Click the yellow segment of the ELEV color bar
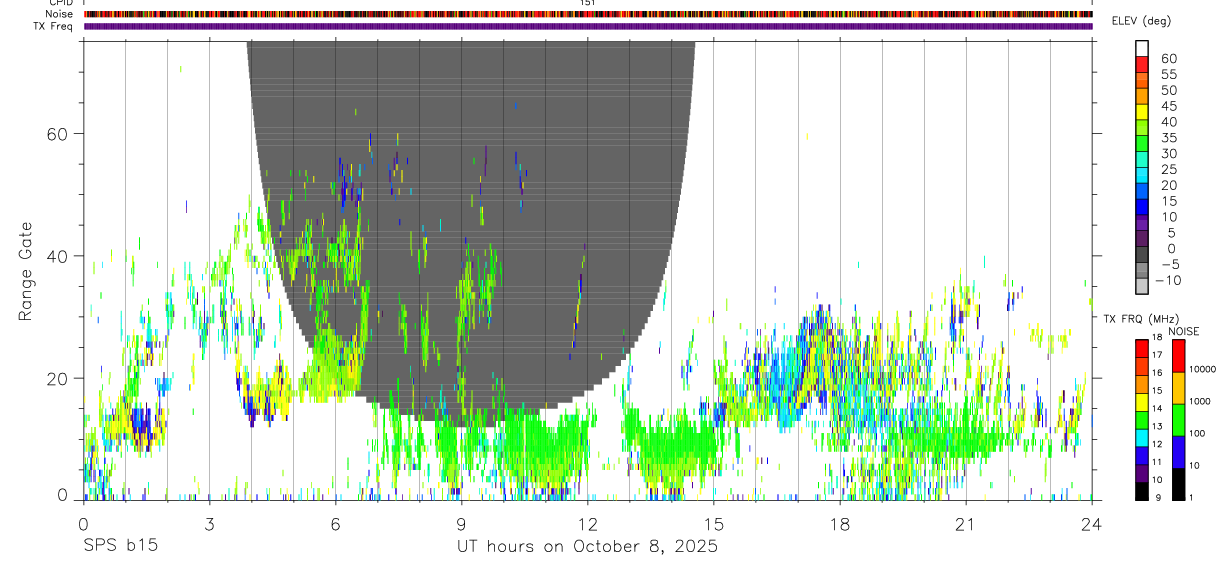Image resolution: width=1228 pixels, height=567 pixels. point(1142,112)
